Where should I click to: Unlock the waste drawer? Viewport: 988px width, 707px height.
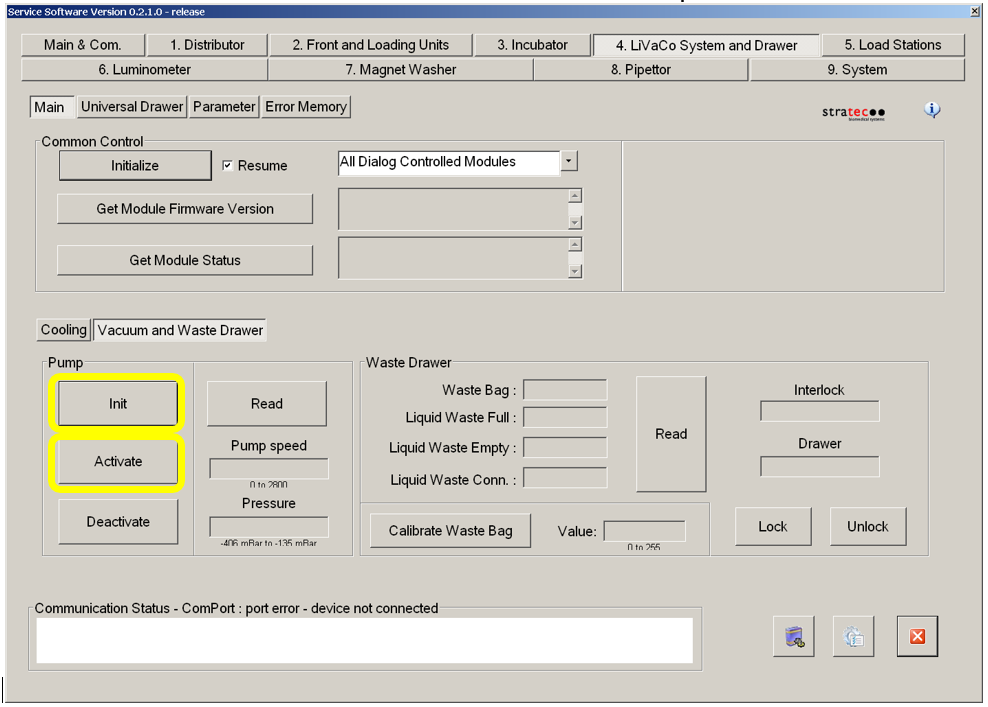coord(867,527)
